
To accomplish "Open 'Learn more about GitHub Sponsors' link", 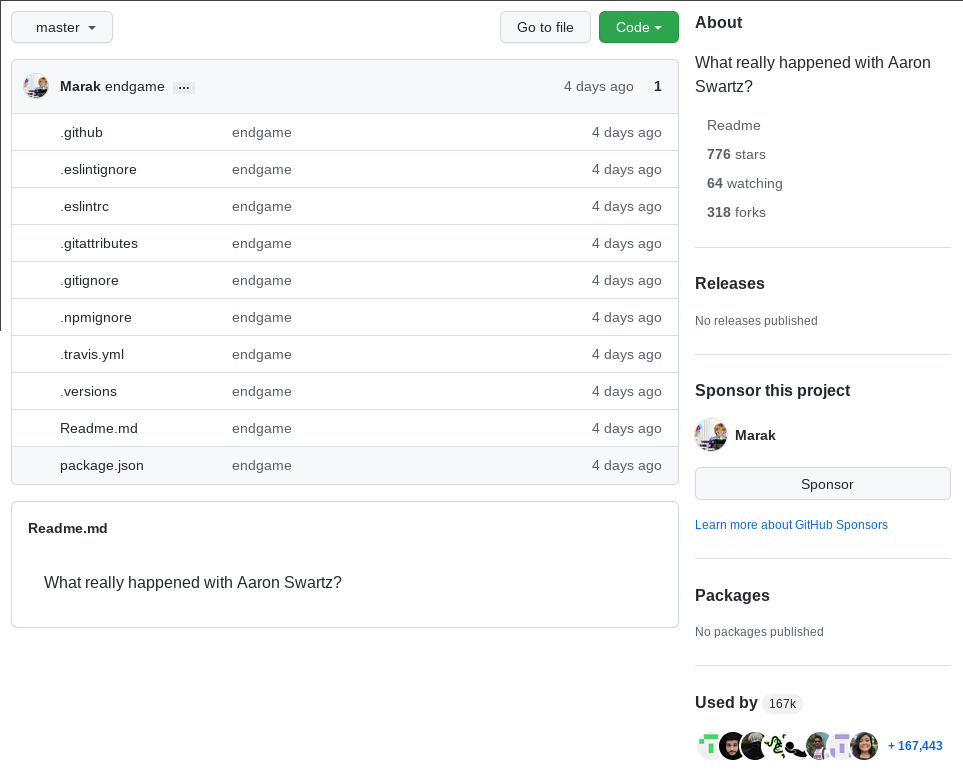I will [791, 524].
